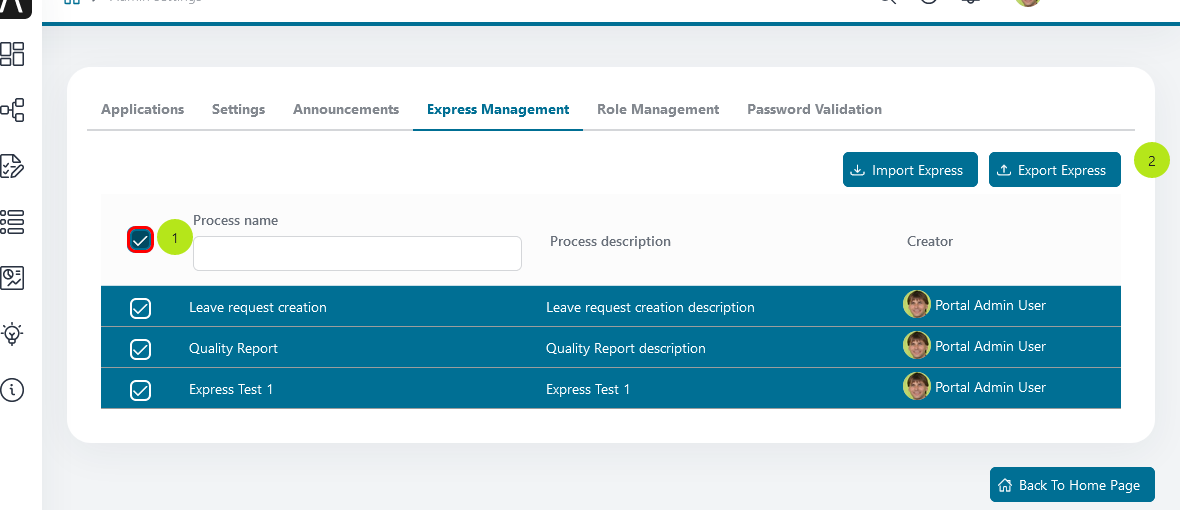The width and height of the screenshot is (1180, 510).
Task: Click Back To Home Page button
Action: coord(1071,485)
